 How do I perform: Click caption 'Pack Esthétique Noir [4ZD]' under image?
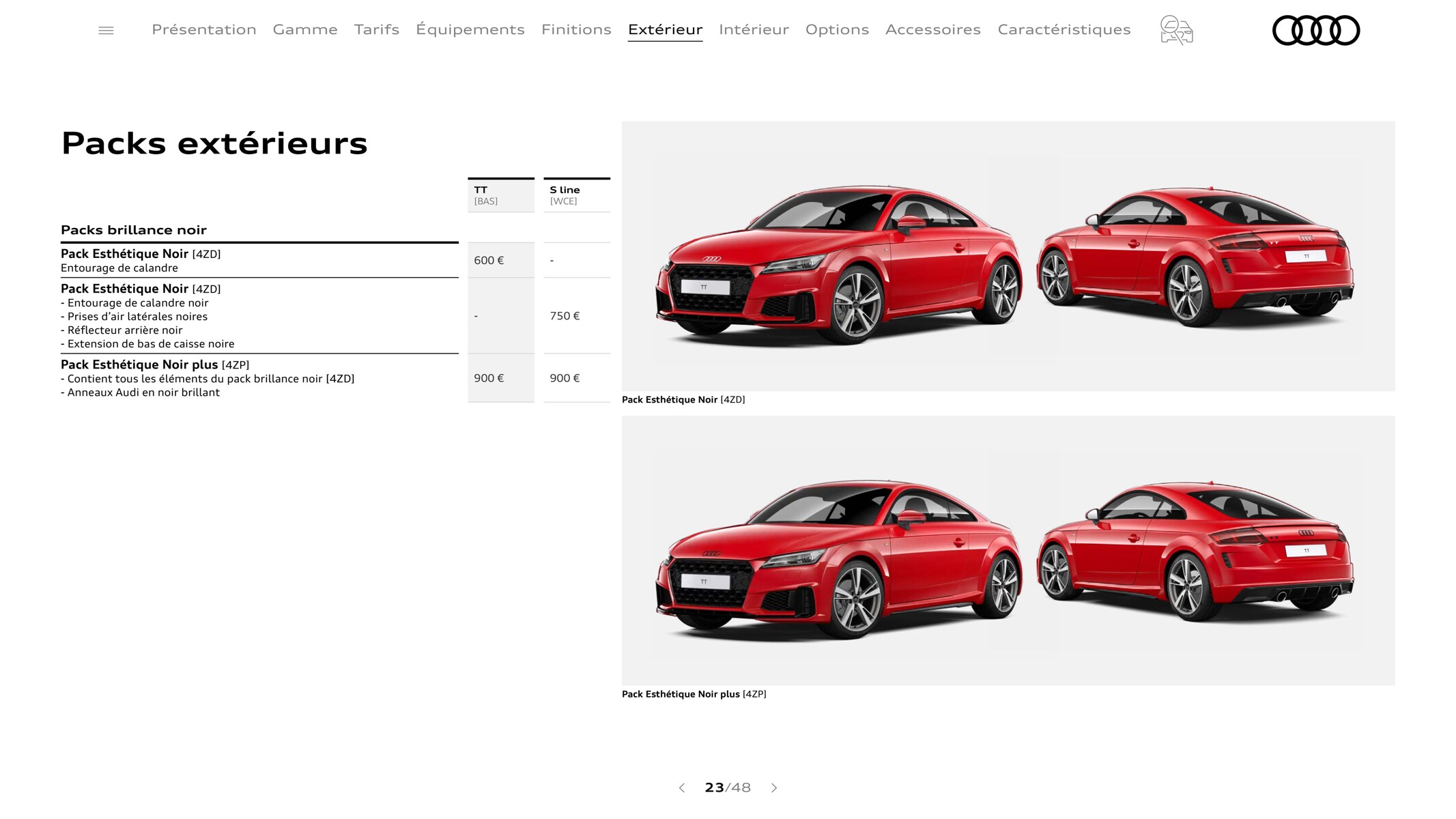coord(683,400)
